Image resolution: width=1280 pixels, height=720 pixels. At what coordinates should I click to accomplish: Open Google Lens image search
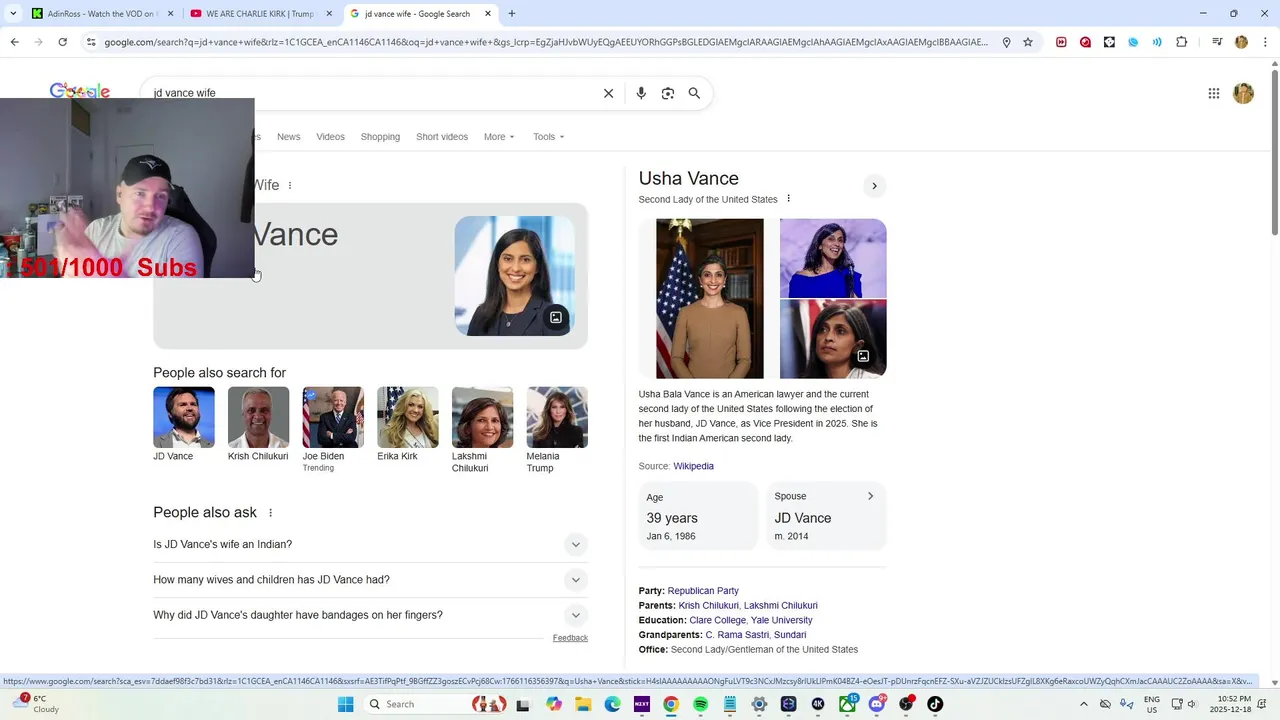point(668,93)
